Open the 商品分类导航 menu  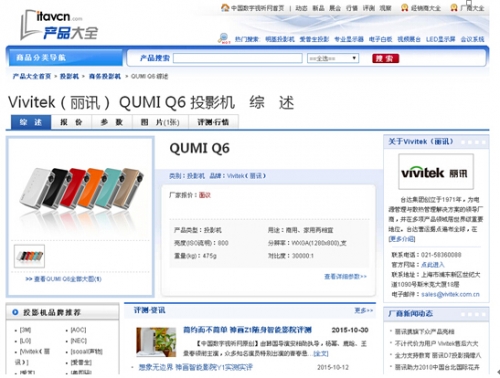(65, 58)
